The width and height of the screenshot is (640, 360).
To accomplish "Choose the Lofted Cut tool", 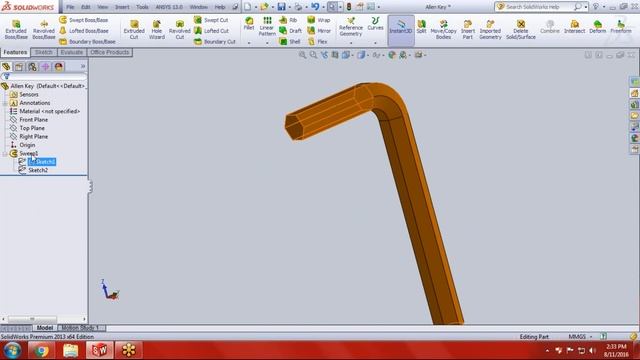I will [x=211, y=31].
